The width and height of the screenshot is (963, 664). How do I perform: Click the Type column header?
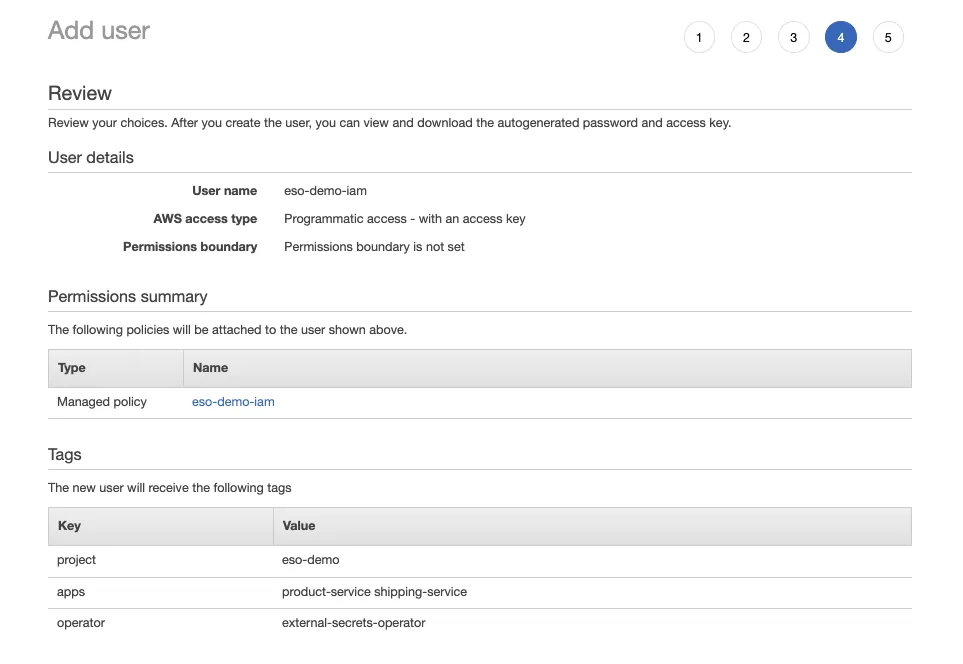(71, 367)
